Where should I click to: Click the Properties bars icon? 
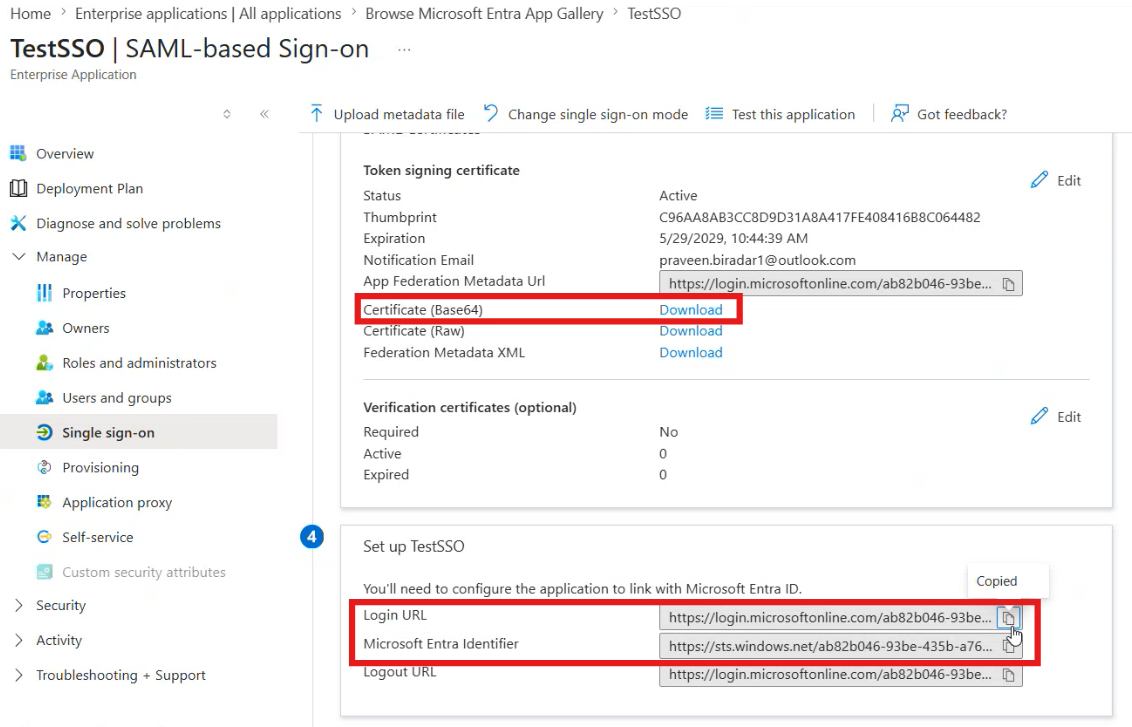(44, 292)
